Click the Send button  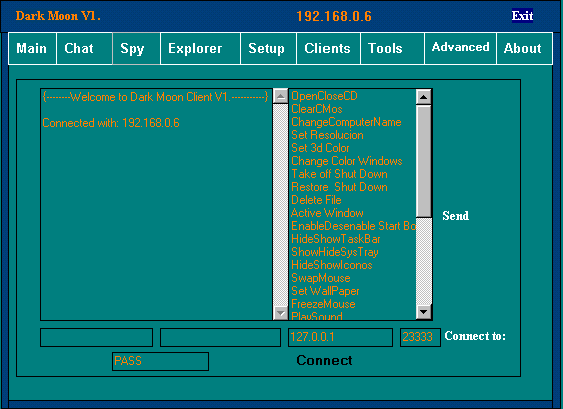(455, 216)
